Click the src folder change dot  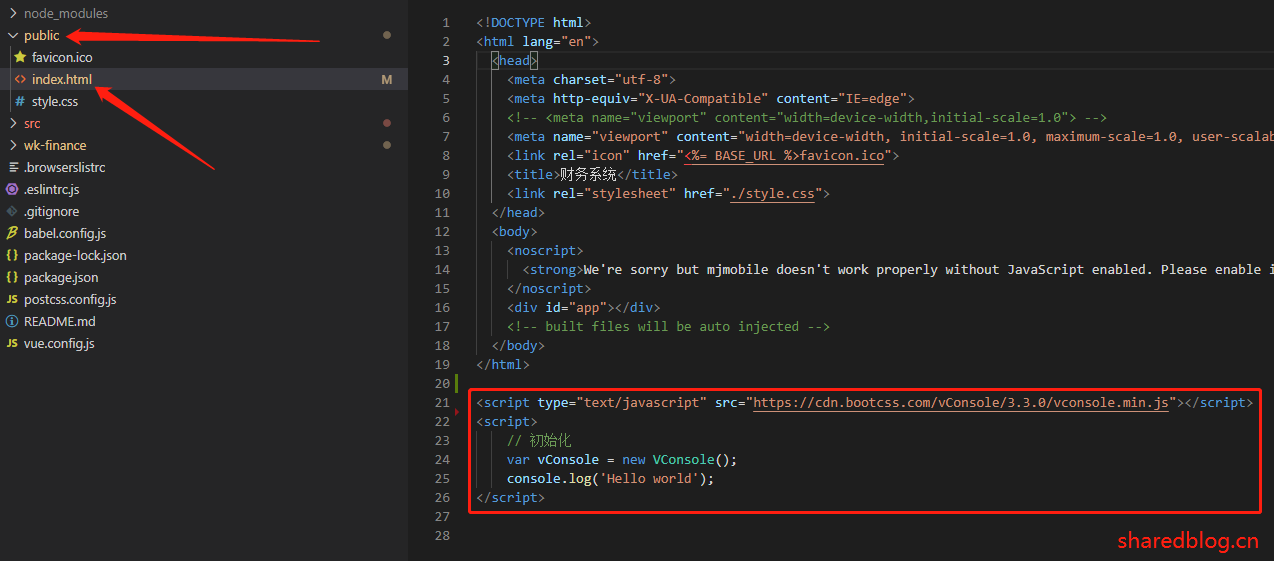click(x=387, y=123)
